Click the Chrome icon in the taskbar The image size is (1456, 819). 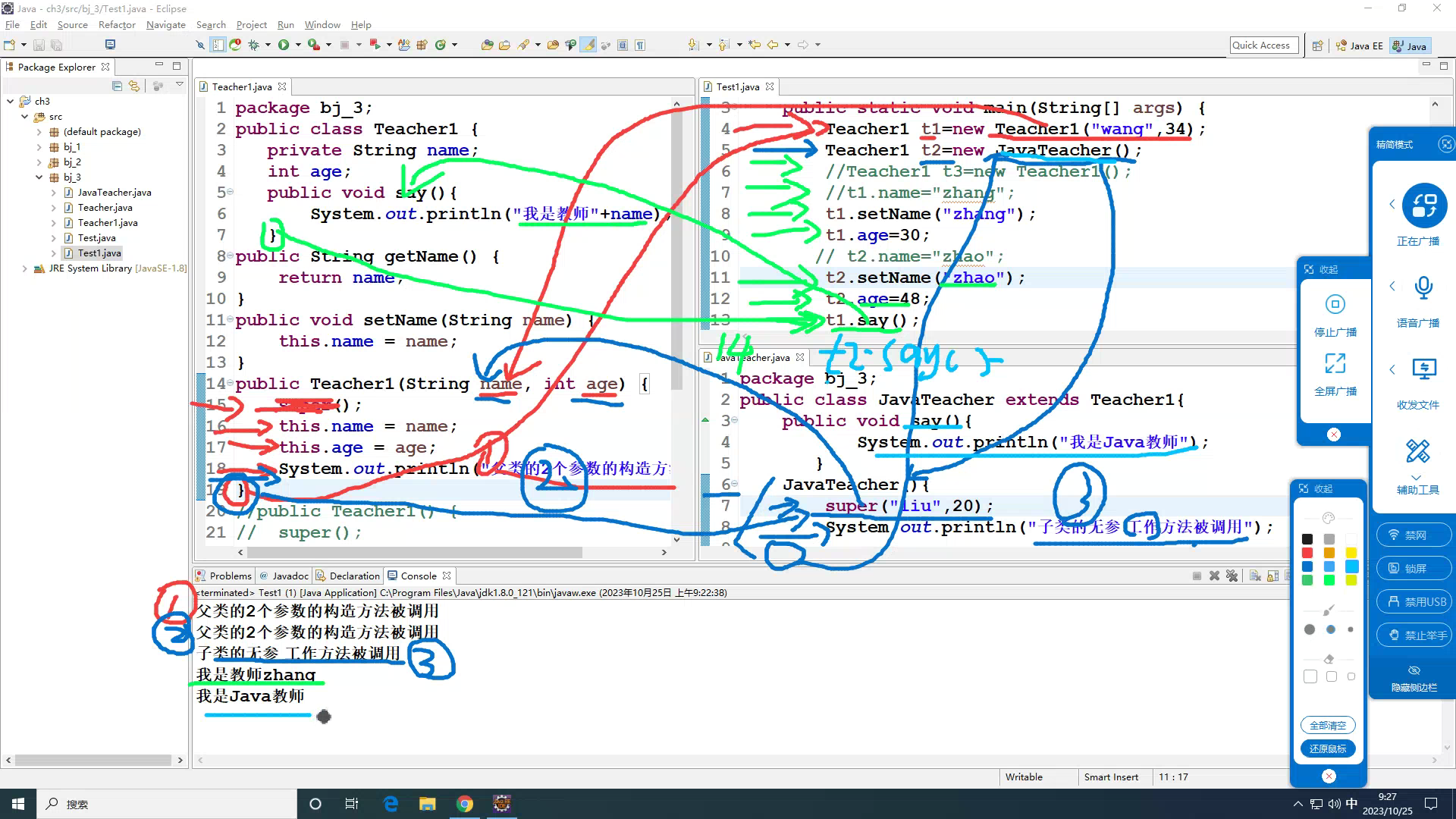coord(464,804)
